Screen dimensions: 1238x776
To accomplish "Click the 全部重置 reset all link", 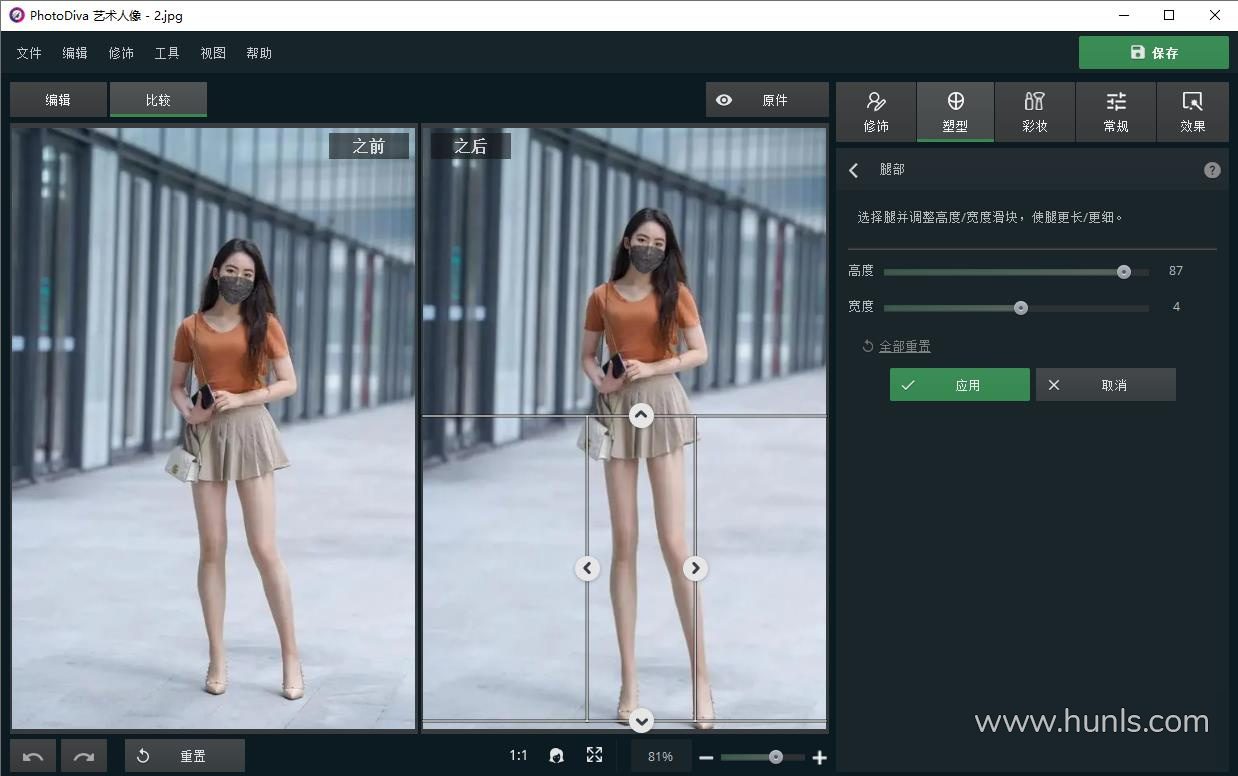I will coord(904,346).
